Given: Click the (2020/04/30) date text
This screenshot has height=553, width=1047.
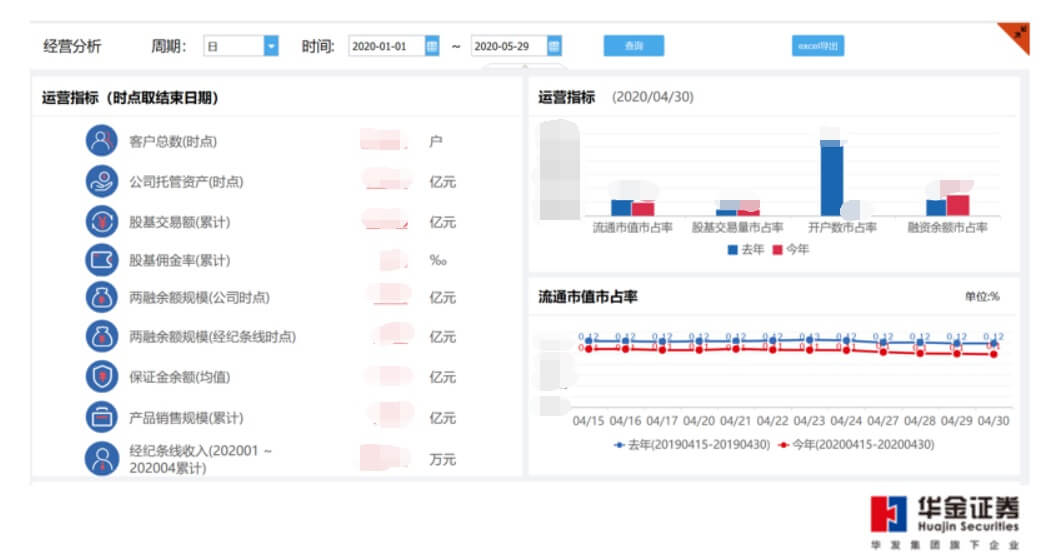Looking at the screenshot, I should 652,97.
